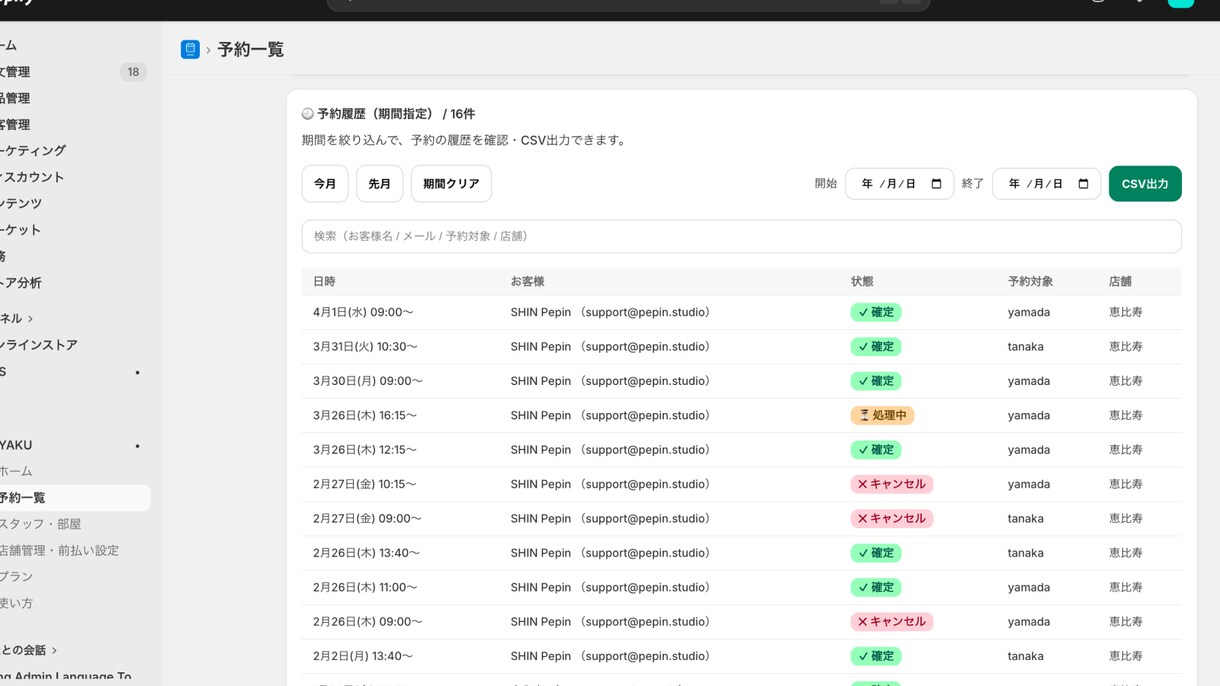Click the 予約履歴（期間指定）/ 16件 heading
The height and width of the screenshot is (686, 1220).
396,114
